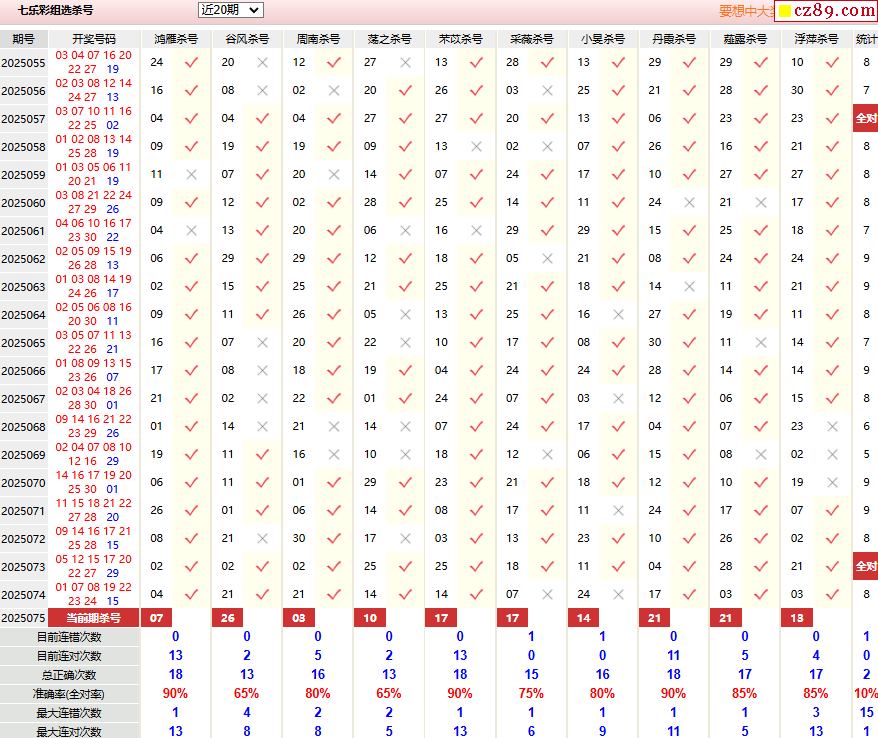This screenshot has height=738, width=878.
Task: Select period number 2025075
Action: pos(24,618)
